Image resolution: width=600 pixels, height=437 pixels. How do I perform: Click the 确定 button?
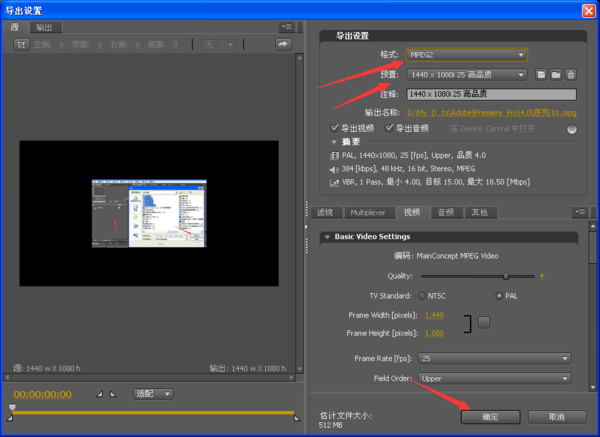click(x=490, y=416)
